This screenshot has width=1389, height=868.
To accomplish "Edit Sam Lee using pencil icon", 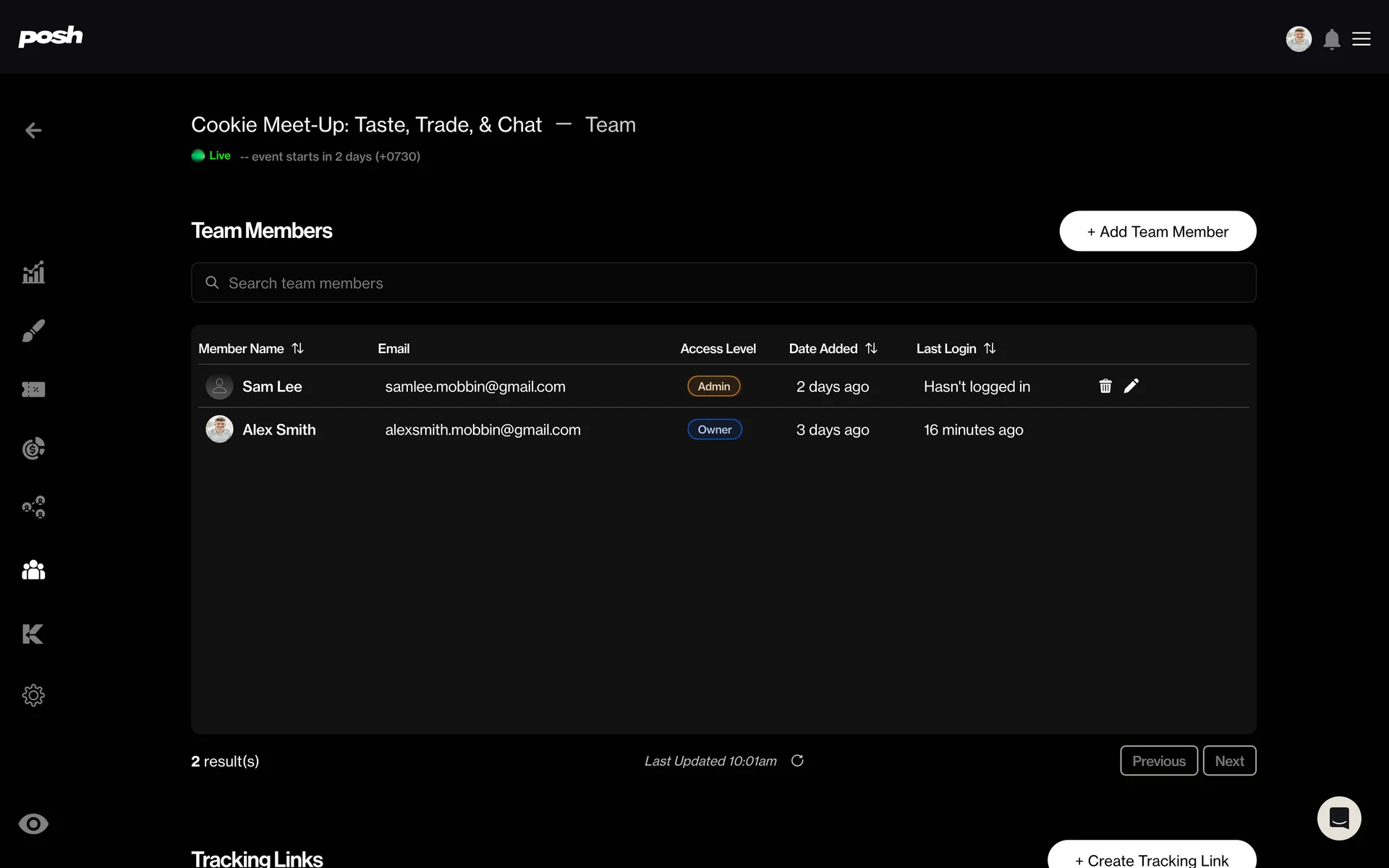I will coord(1131,386).
